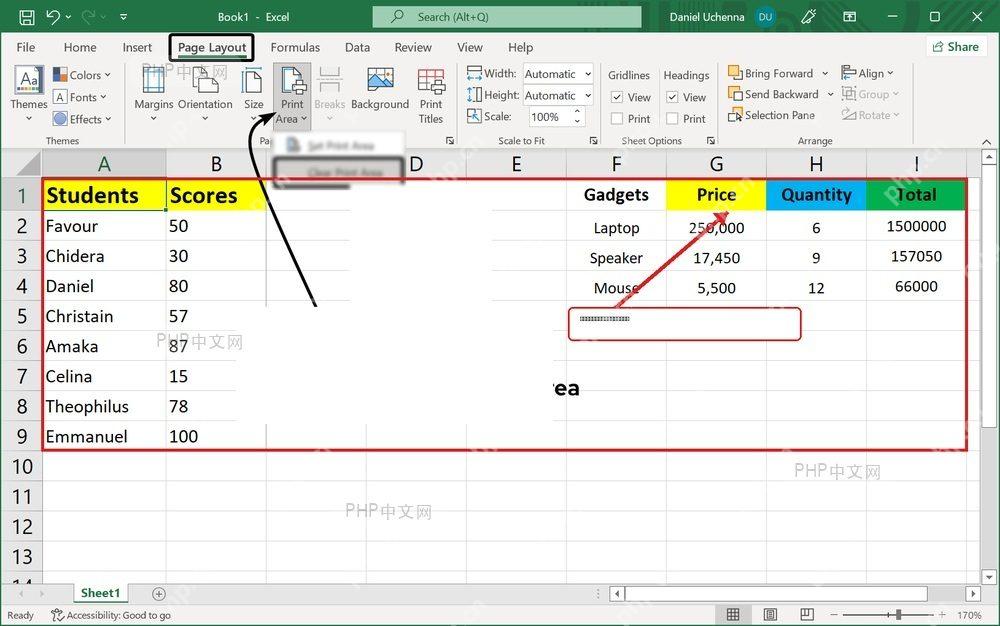1000x626 pixels.
Task: Toggle Headings View checkbox
Action: click(x=672, y=97)
